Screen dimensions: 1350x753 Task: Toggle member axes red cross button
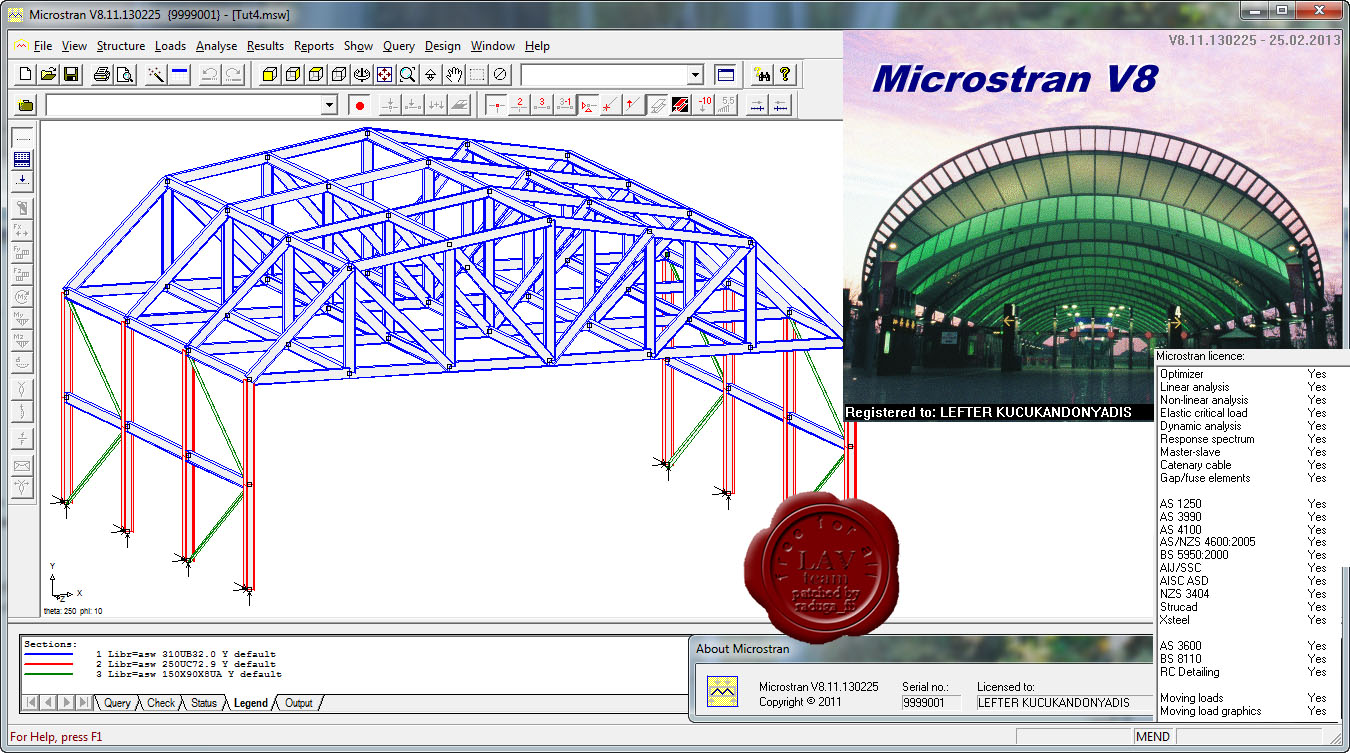pos(611,105)
